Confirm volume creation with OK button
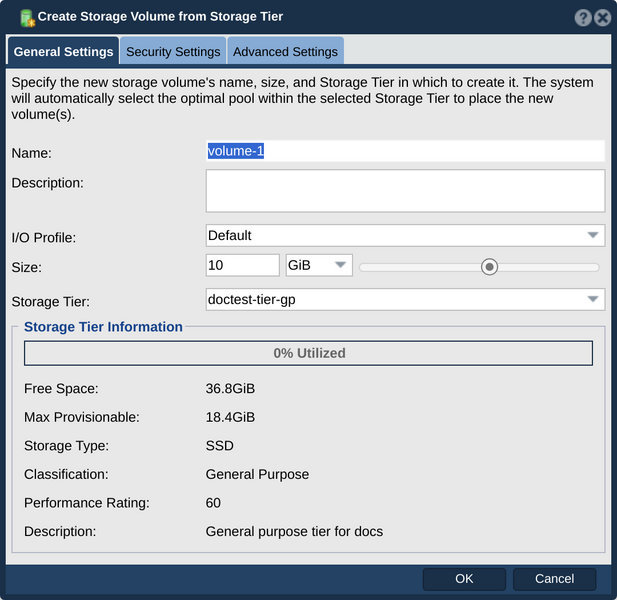 tap(464, 579)
